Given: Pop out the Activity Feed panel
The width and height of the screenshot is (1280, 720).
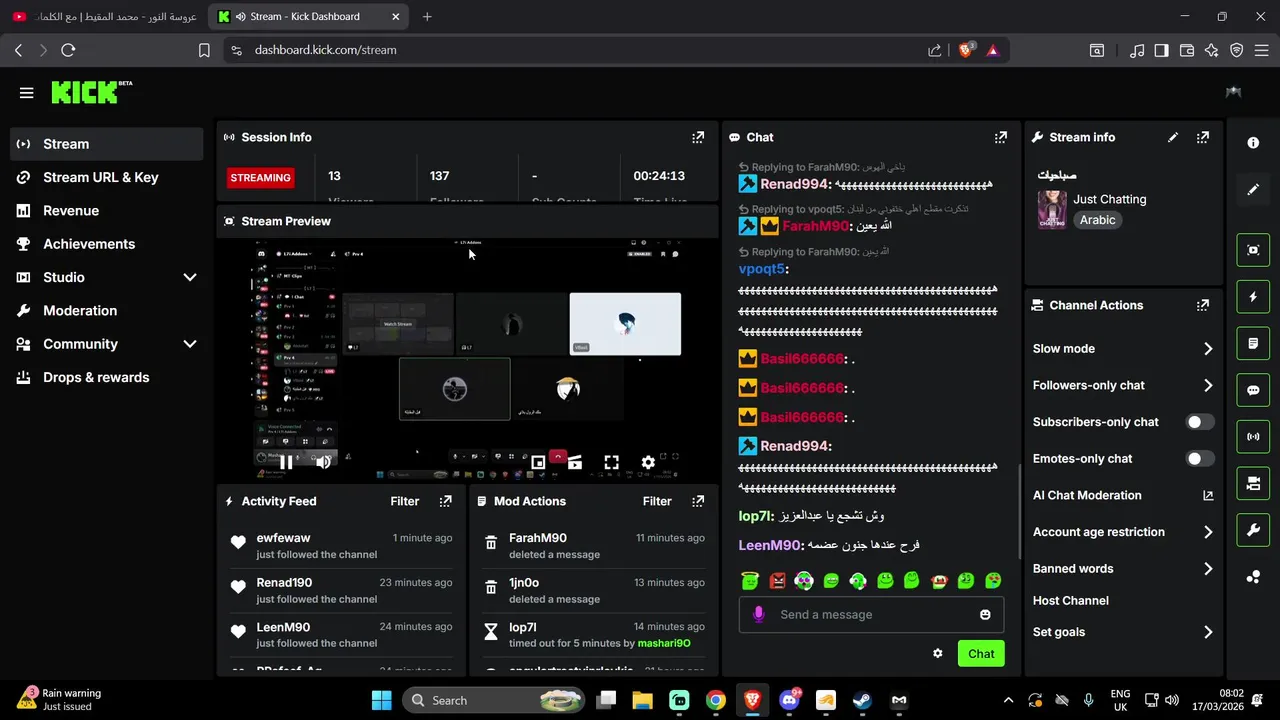Looking at the screenshot, I should (x=446, y=501).
